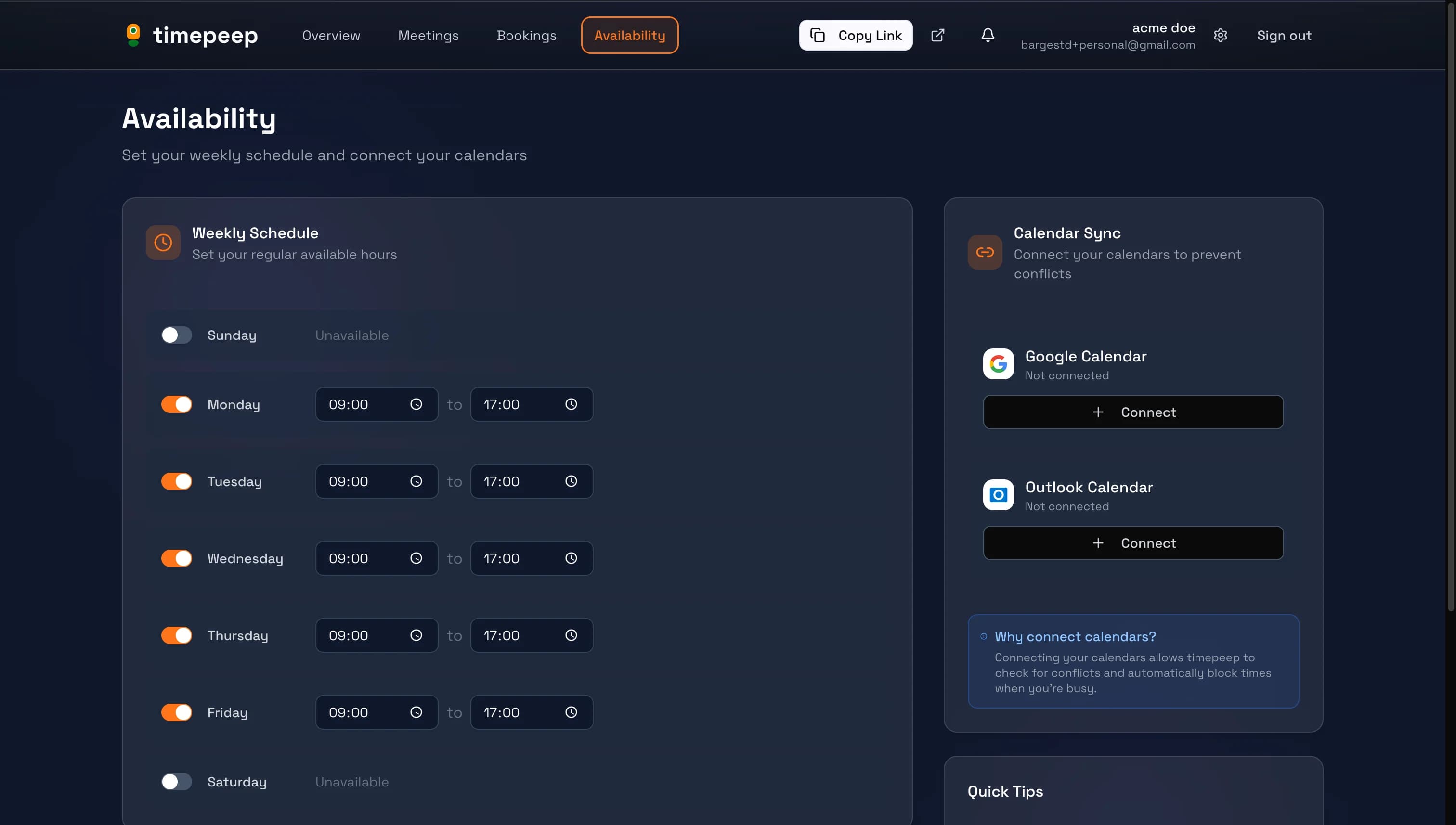Image resolution: width=1456 pixels, height=825 pixels.
Task: Click the Google Calendar logo icon
Action: tap(998, 364)
